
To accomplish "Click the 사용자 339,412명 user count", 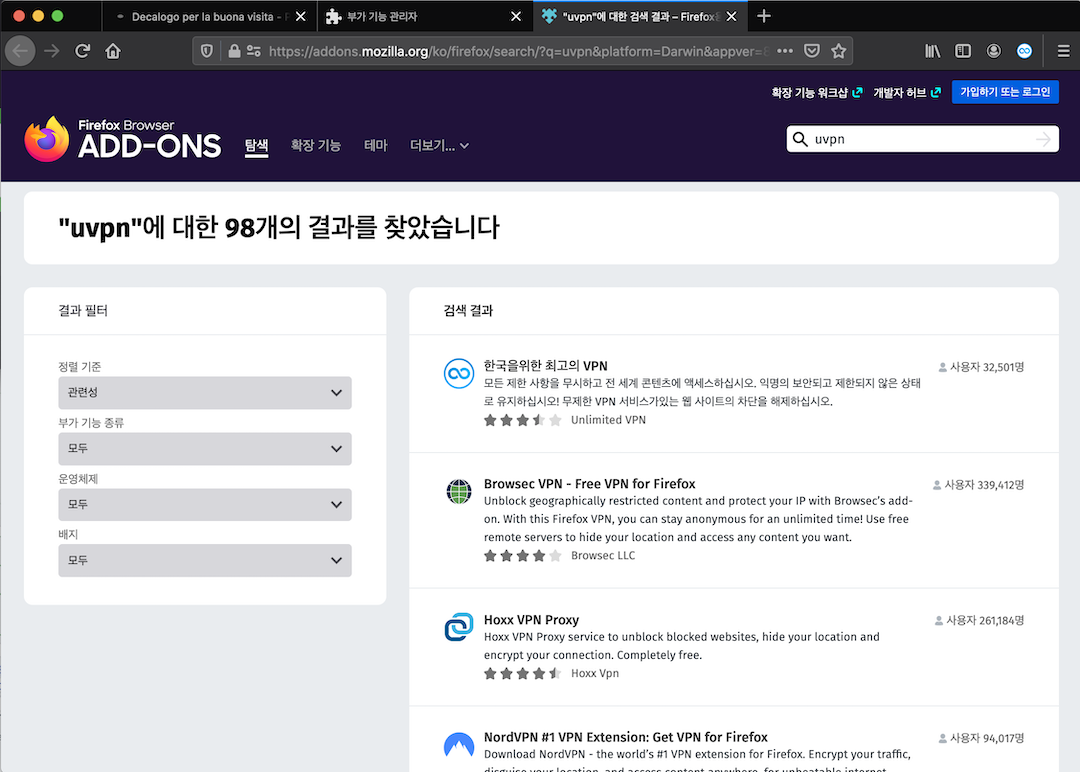I will click(979, 485).
